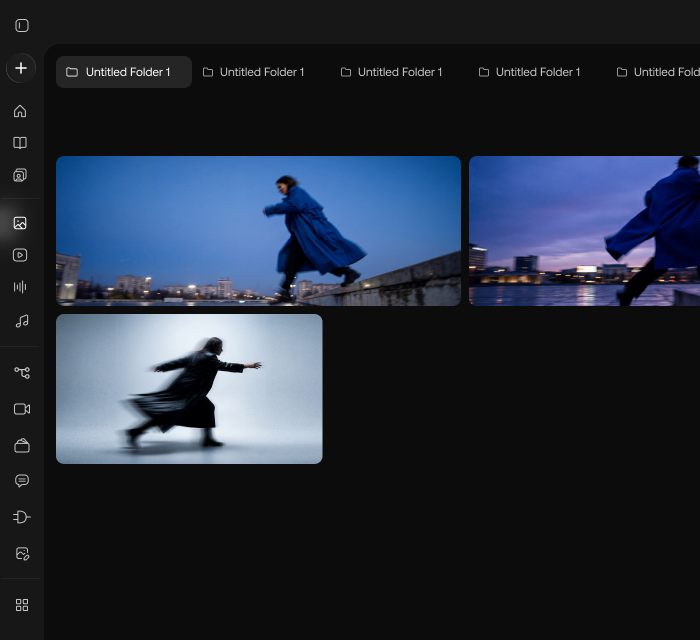Open the stacked portrait characters icon
This screenshot has width=700, height=640.
pos(20,175)
